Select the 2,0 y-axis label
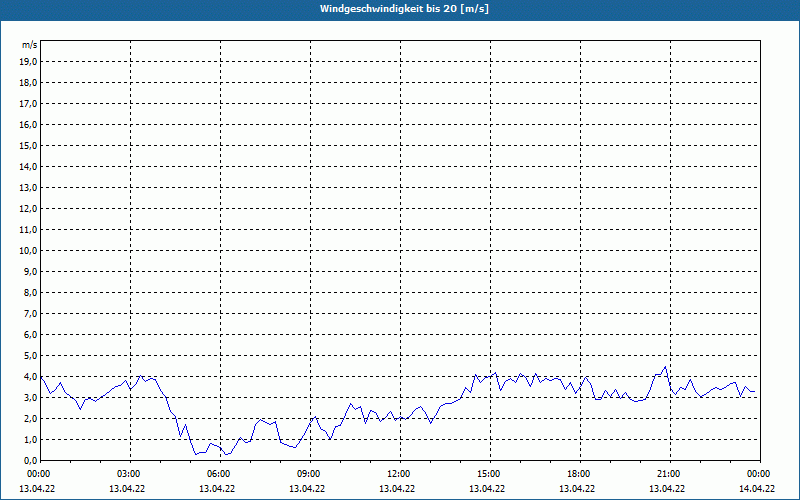Screen dimensions: 800x500 tap(31, 418)
